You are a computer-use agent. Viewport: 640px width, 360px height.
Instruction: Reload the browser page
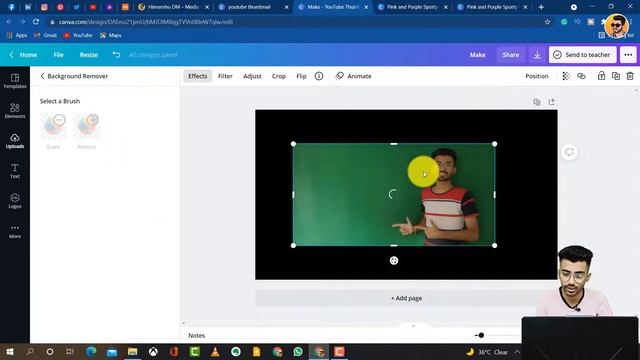pyautogui.click(x=36, y=22)
